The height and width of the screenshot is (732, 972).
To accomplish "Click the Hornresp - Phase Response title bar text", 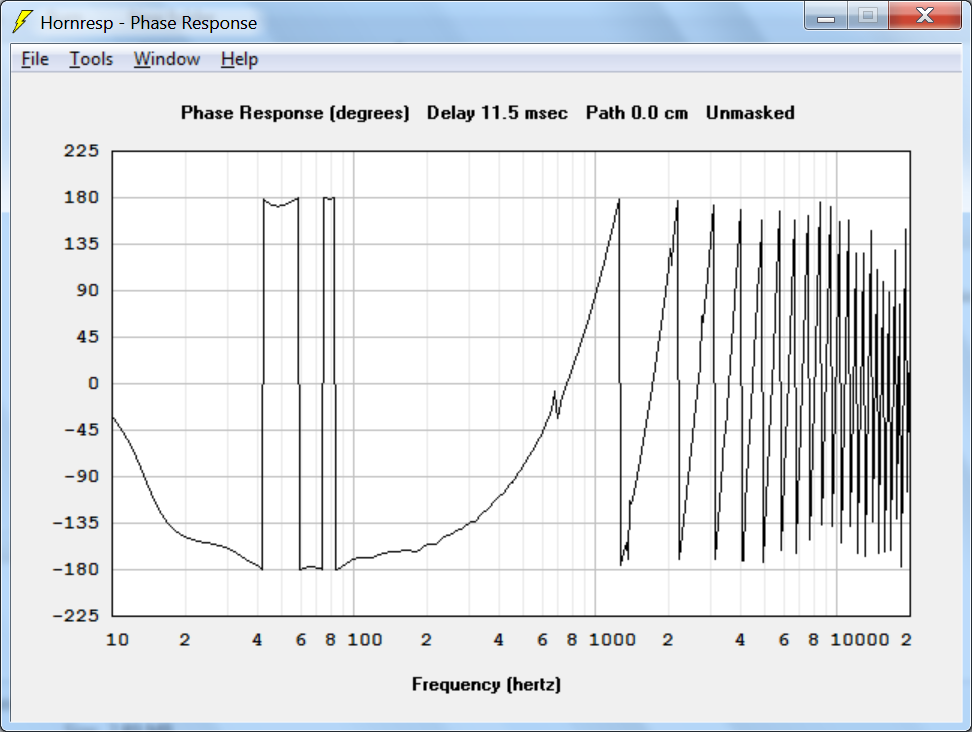I will [149, 23].
